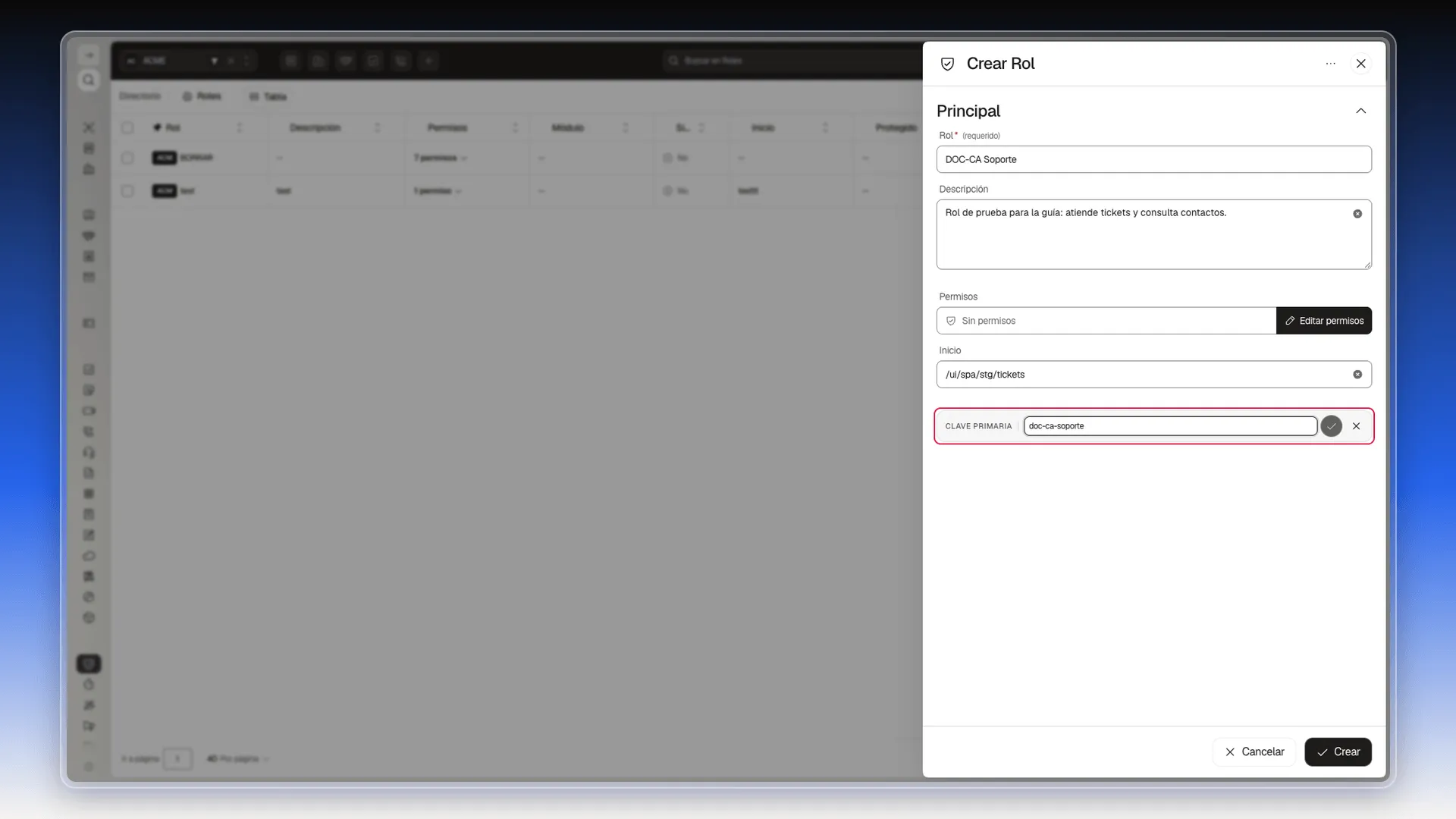Open the Editar permisos dialog
This screenshot has height=819, width=1456.
[x=1324, y=321]
